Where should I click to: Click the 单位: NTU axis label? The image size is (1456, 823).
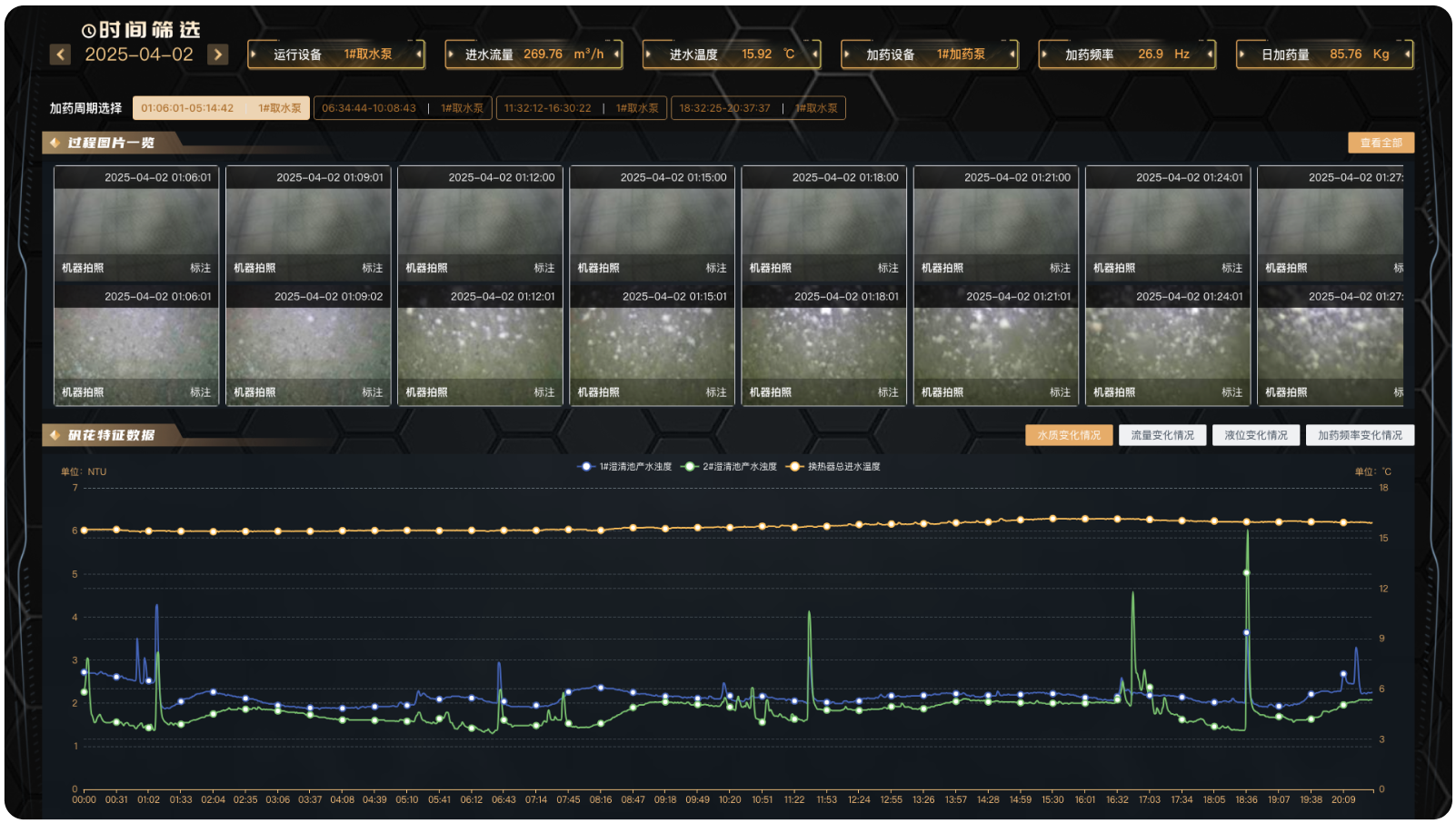coord(84,471)
